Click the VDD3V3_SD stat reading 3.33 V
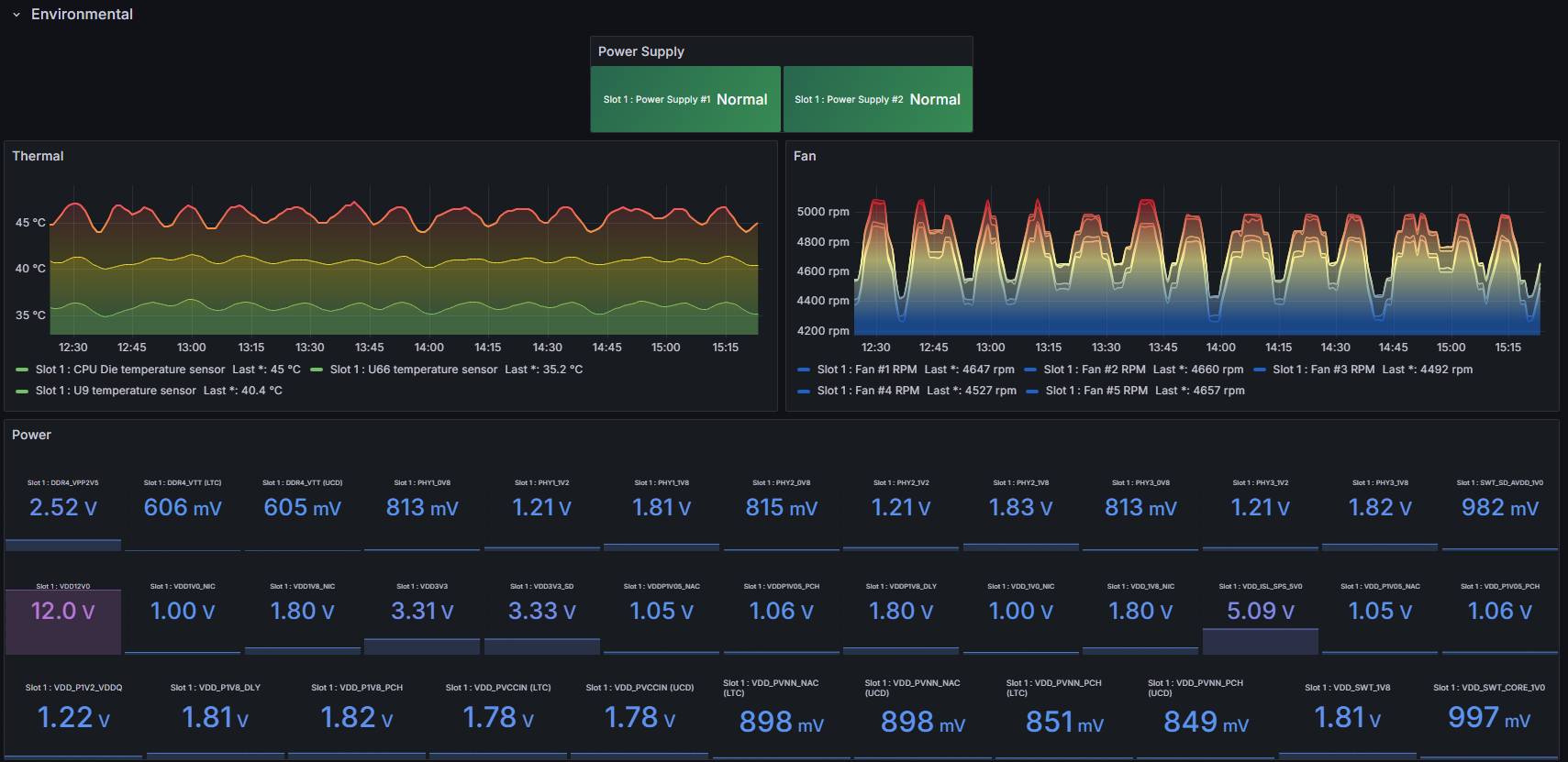 542,611
